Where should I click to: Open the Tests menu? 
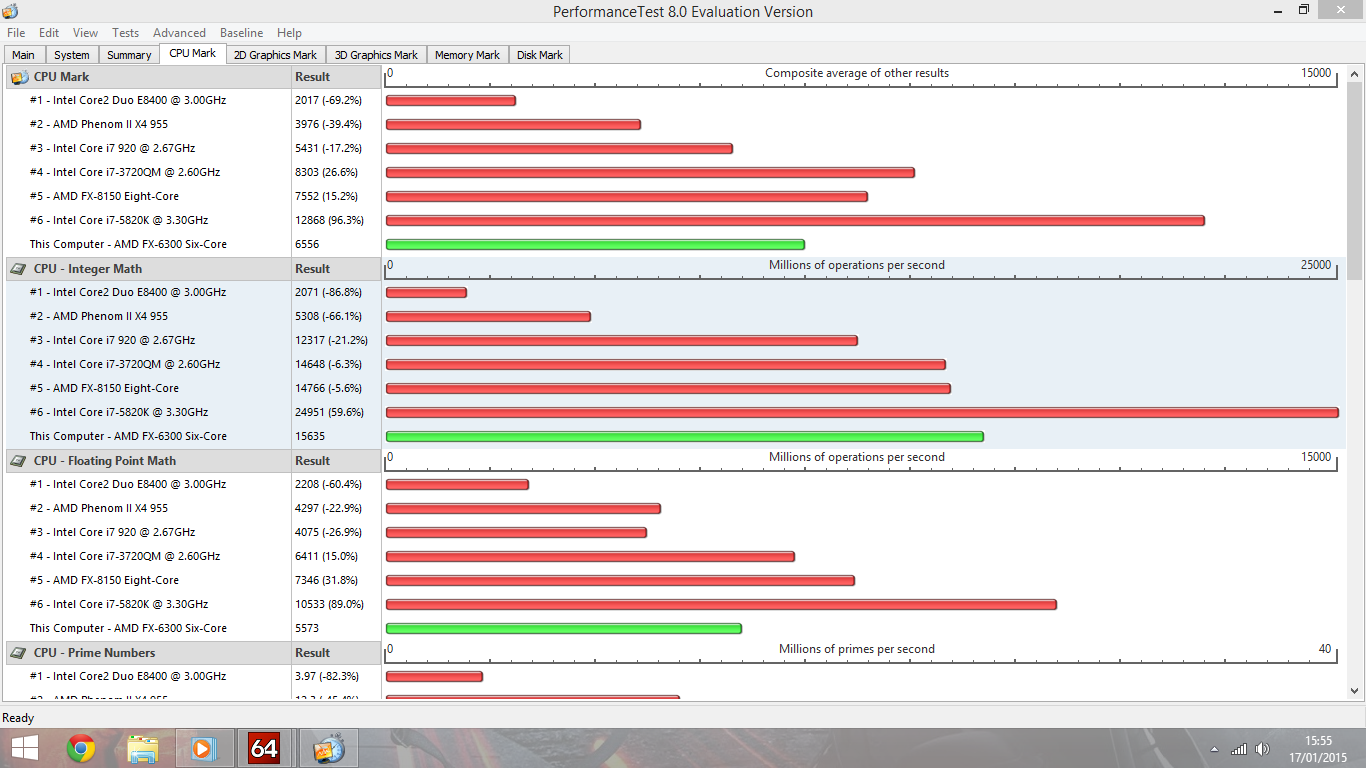pos(126,33)
